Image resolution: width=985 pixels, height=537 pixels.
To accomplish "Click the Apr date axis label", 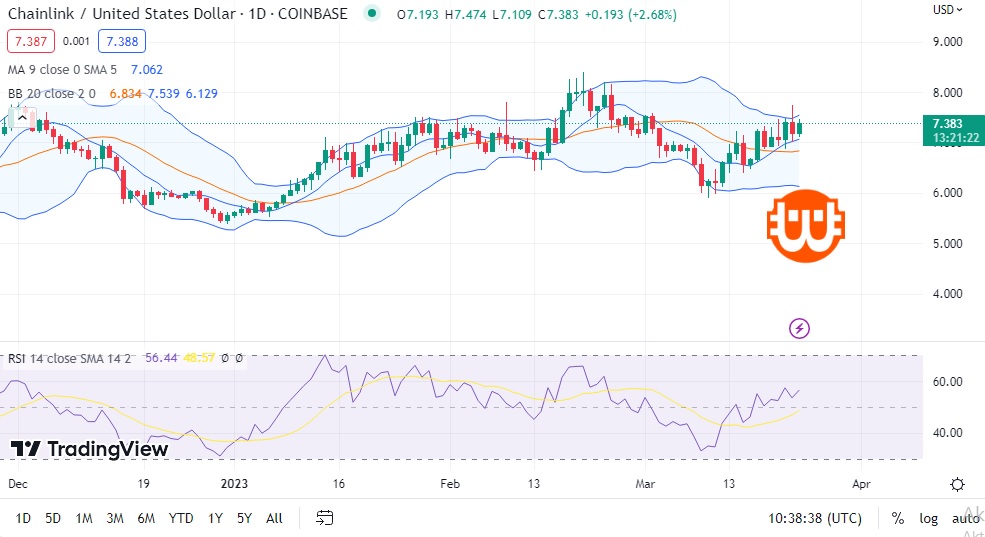I will pos(861,484).
